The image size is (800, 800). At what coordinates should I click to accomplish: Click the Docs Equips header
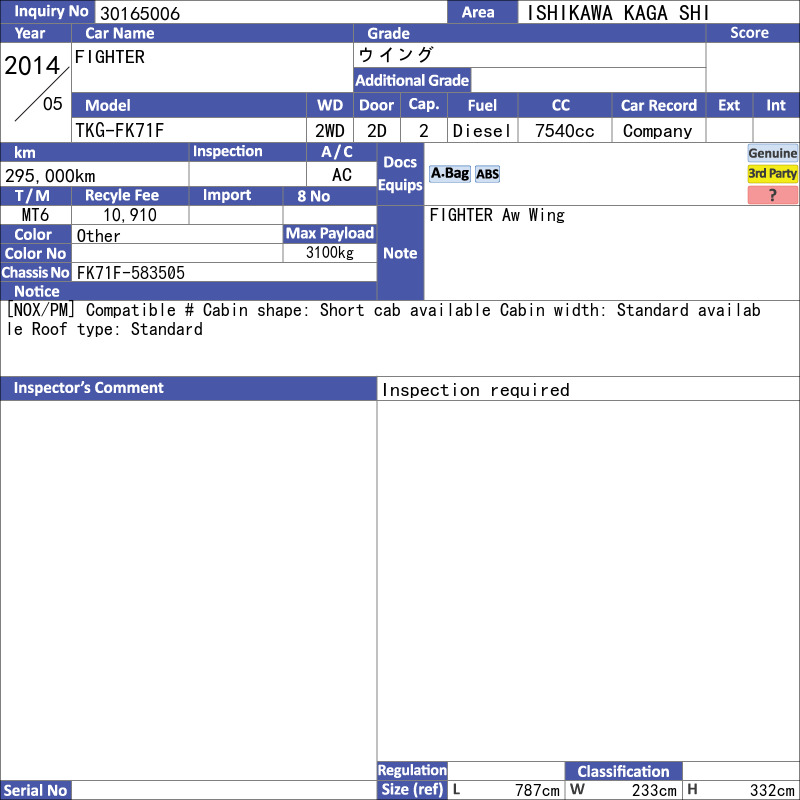pyautogui.click(x=400, y=173)
